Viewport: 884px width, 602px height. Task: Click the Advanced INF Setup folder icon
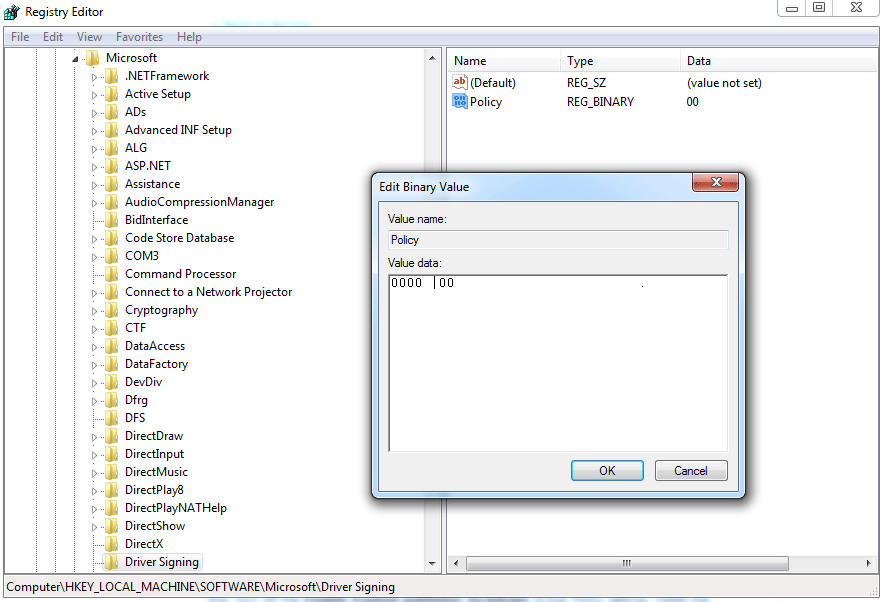112,130
